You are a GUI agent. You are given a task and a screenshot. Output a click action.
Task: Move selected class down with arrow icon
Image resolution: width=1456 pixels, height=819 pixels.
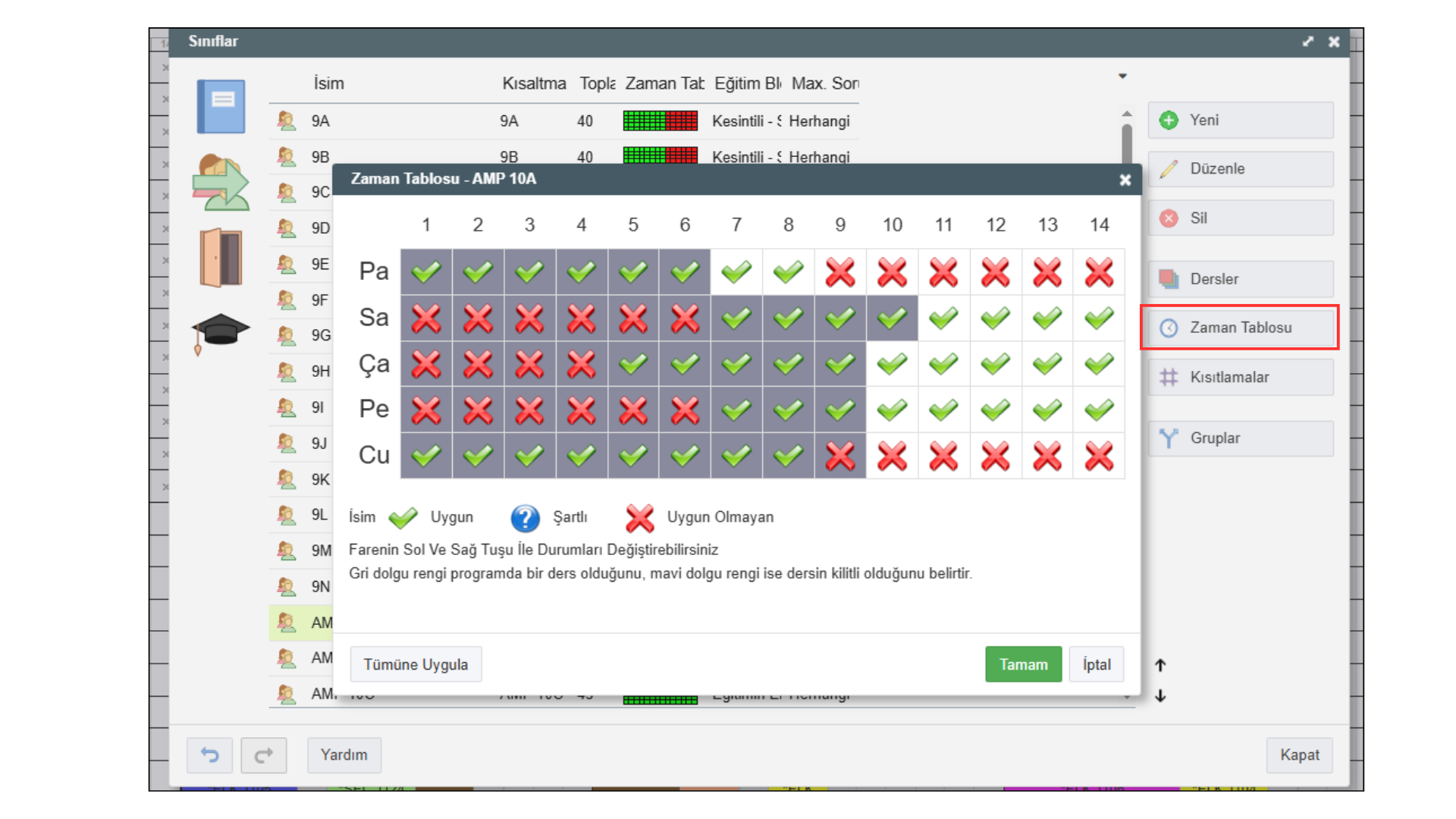1160,695
